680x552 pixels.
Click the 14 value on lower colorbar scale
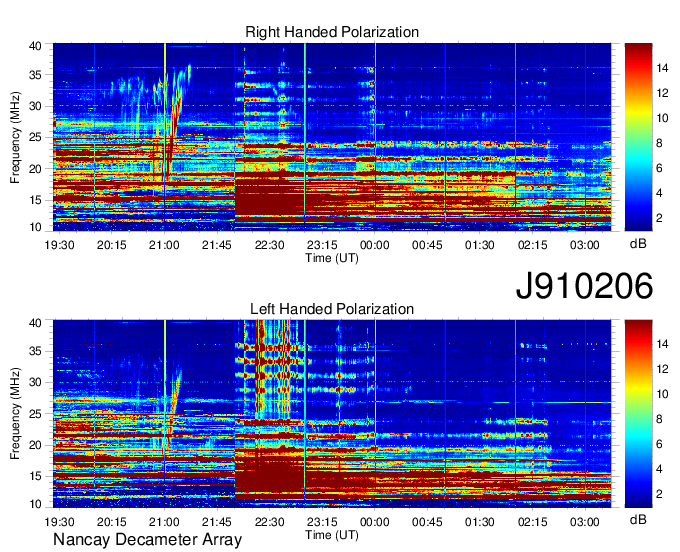pyautogui.click(x=662, y=344)
